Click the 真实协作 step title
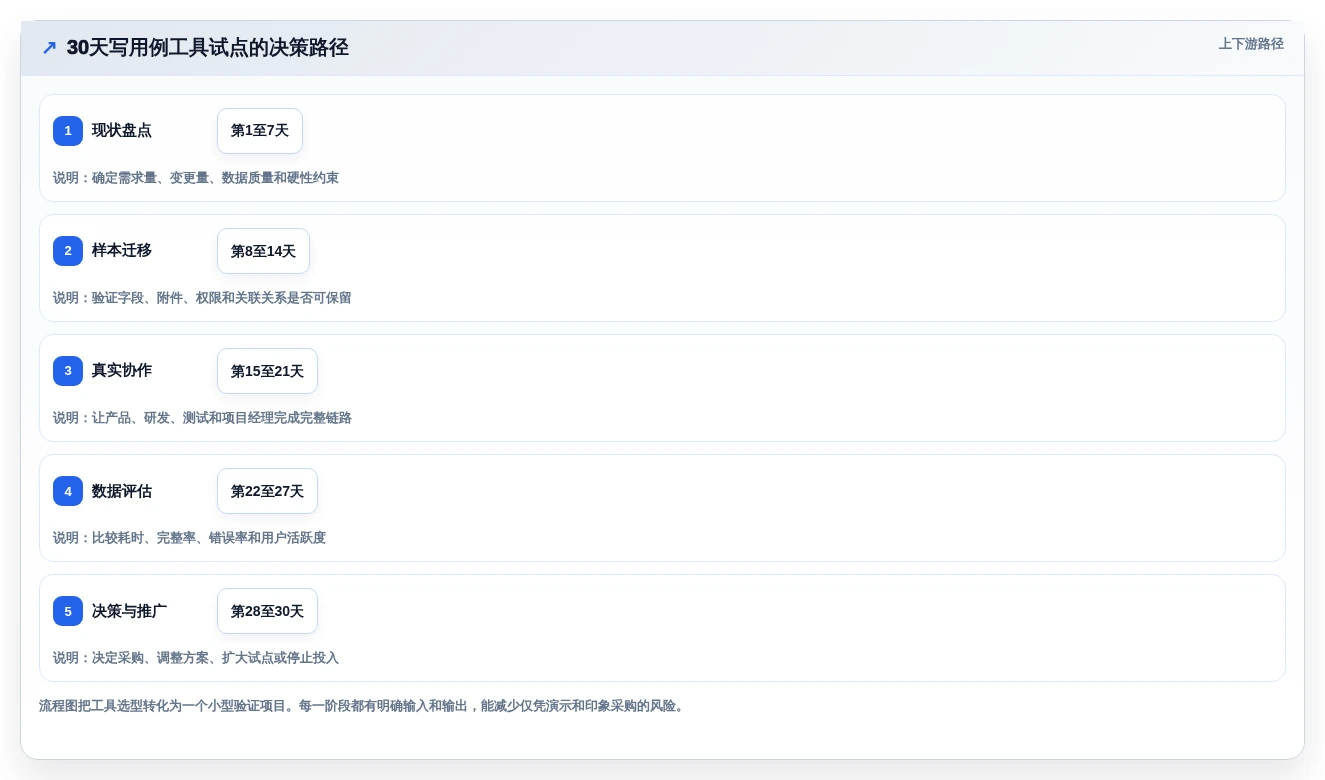 [122, 371]
